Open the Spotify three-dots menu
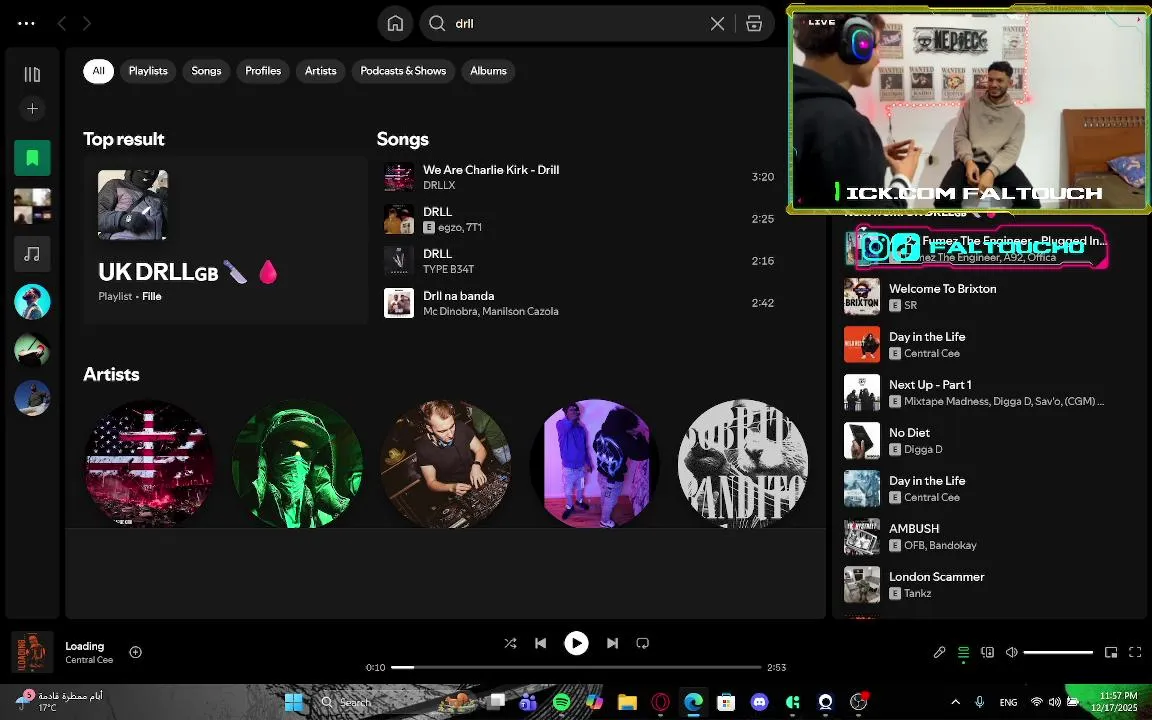This screenshot has height=720, width=1152. click(x=26, y=24)
